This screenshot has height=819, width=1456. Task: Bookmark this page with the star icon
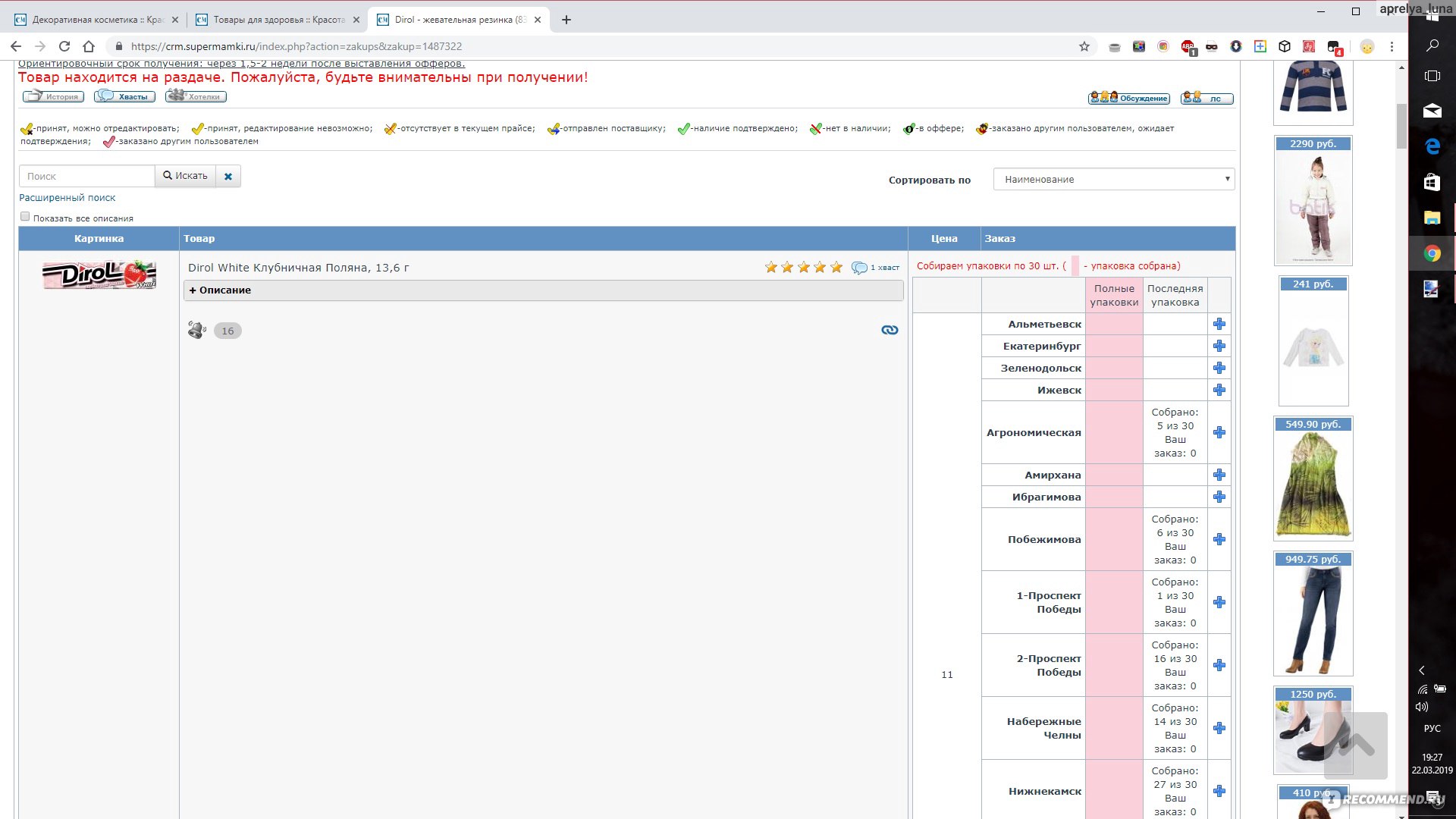[1084, 46]
